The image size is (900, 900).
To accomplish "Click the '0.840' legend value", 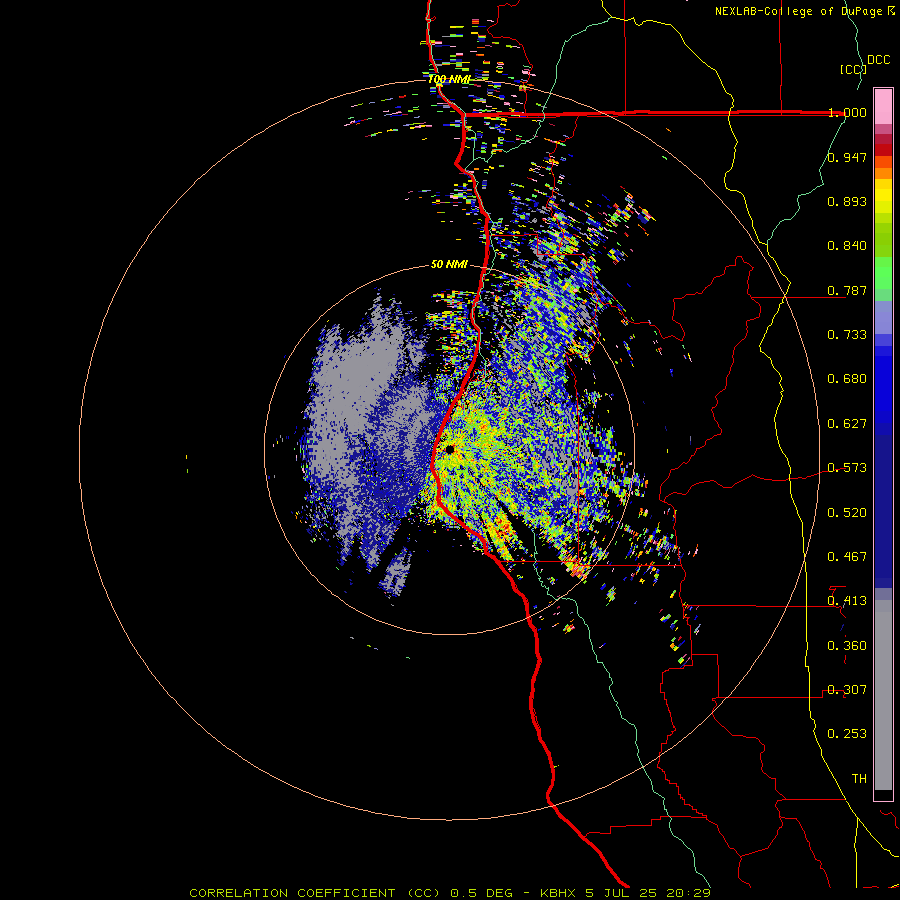I will 847,246.
